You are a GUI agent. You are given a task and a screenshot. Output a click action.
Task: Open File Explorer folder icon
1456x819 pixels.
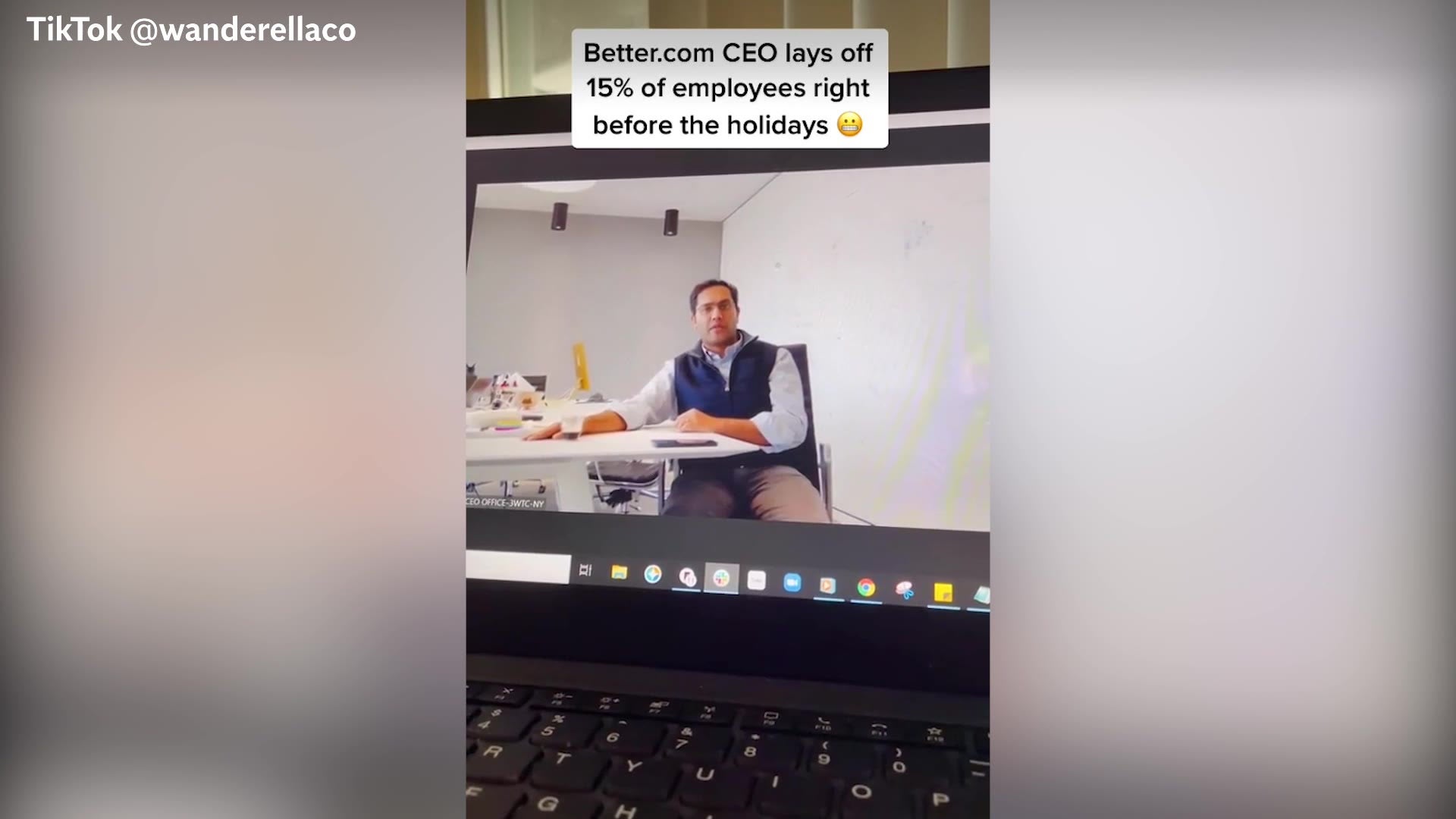click(x=619, y=573)
